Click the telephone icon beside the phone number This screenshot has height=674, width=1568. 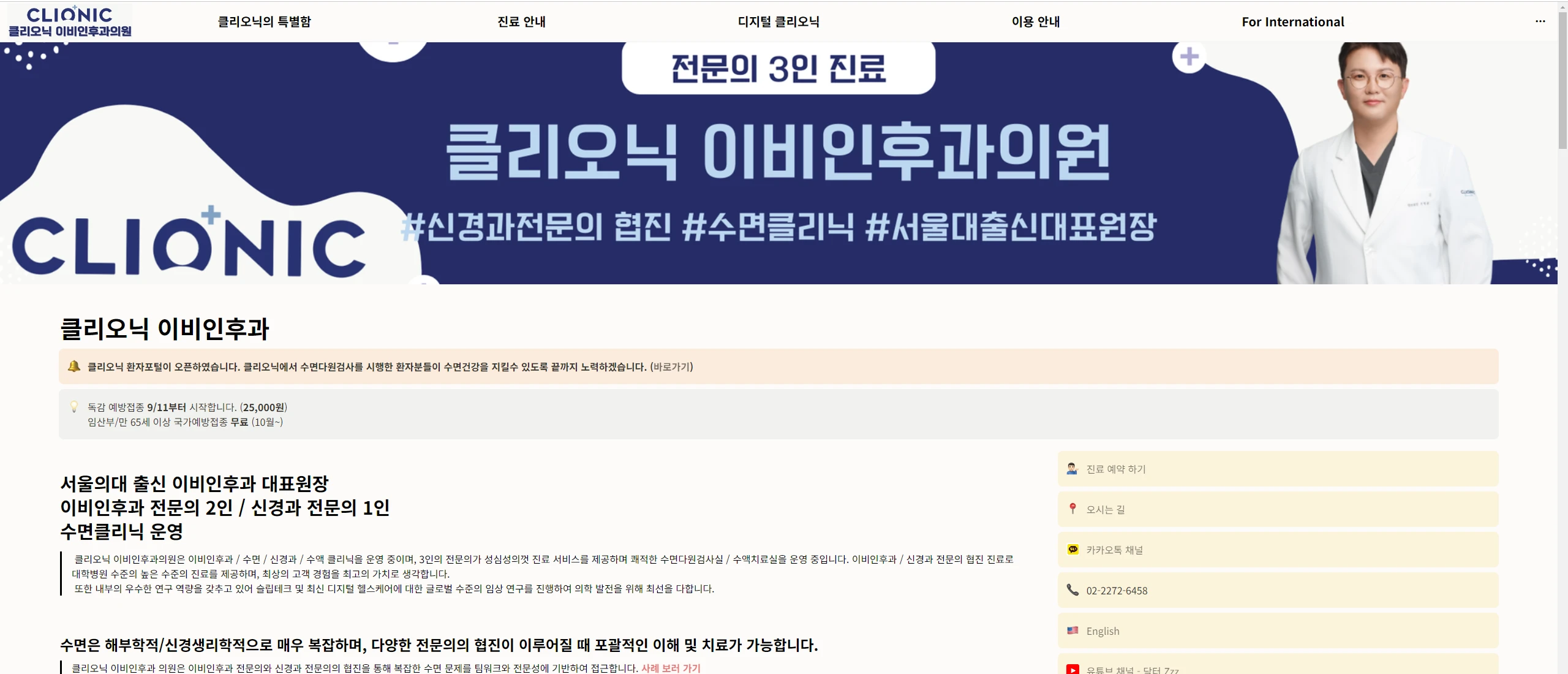point(1072,589)
